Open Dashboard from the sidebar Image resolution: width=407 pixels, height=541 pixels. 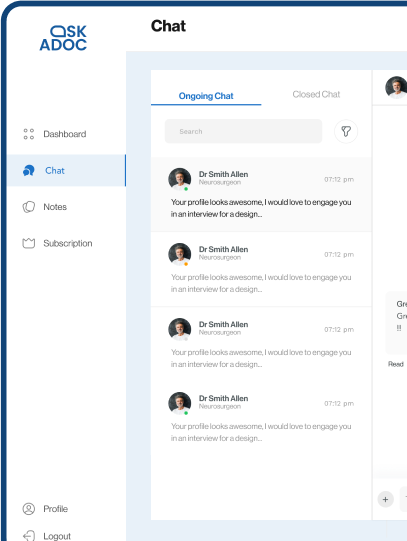tap(65, 134)
